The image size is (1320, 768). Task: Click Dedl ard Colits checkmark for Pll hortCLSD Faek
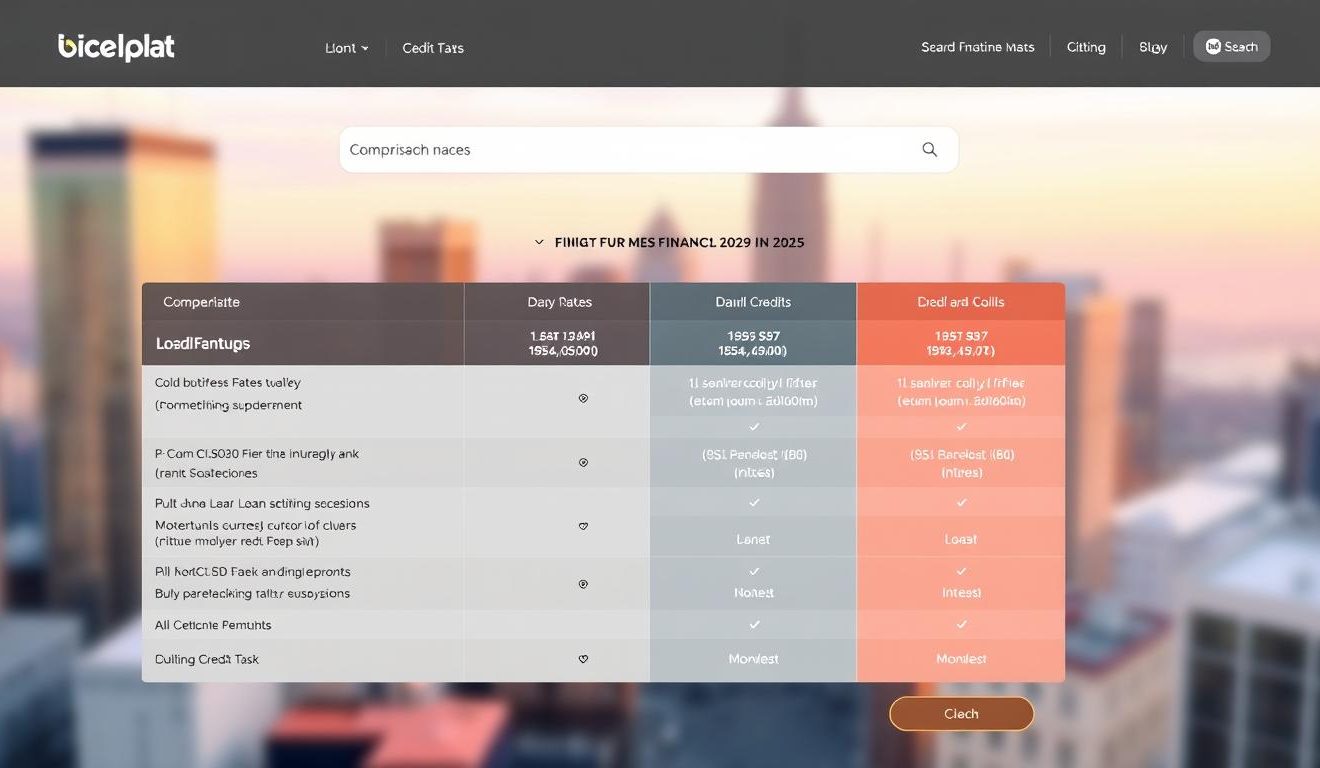tap(961, 571)
